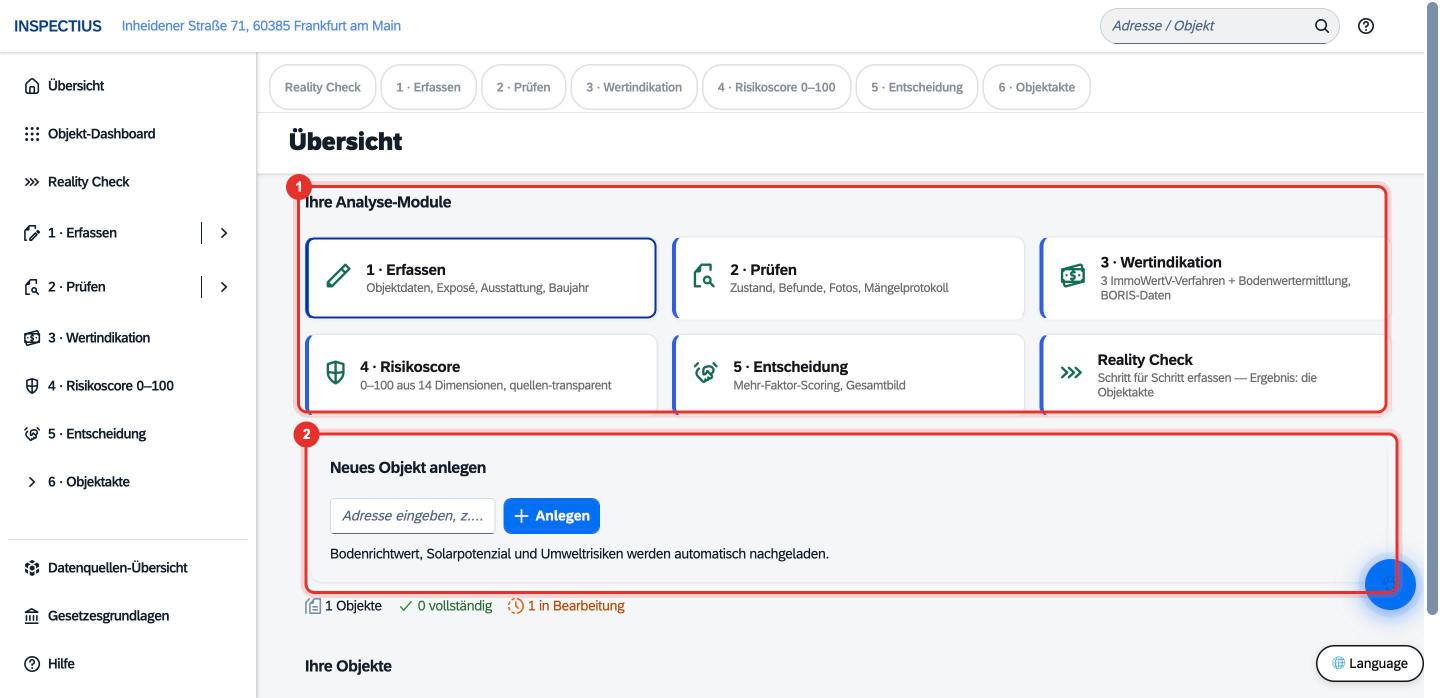Open Datenquellen-Übersicht in the sidebar
The image size is (1440, 698).
coord(128,568)
